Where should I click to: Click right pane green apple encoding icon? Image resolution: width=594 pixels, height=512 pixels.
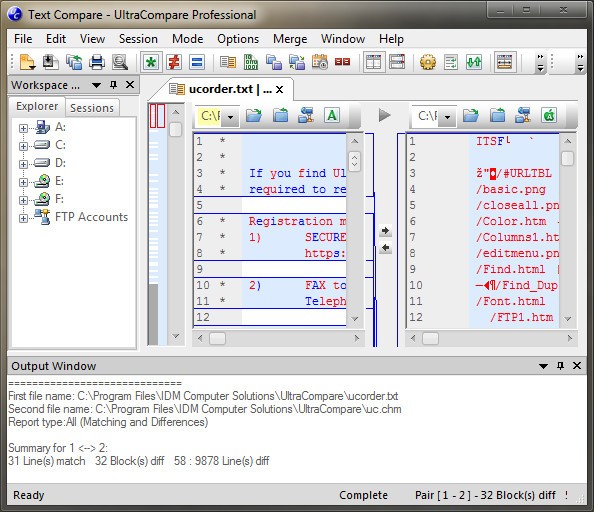click(x=549, y=115)
